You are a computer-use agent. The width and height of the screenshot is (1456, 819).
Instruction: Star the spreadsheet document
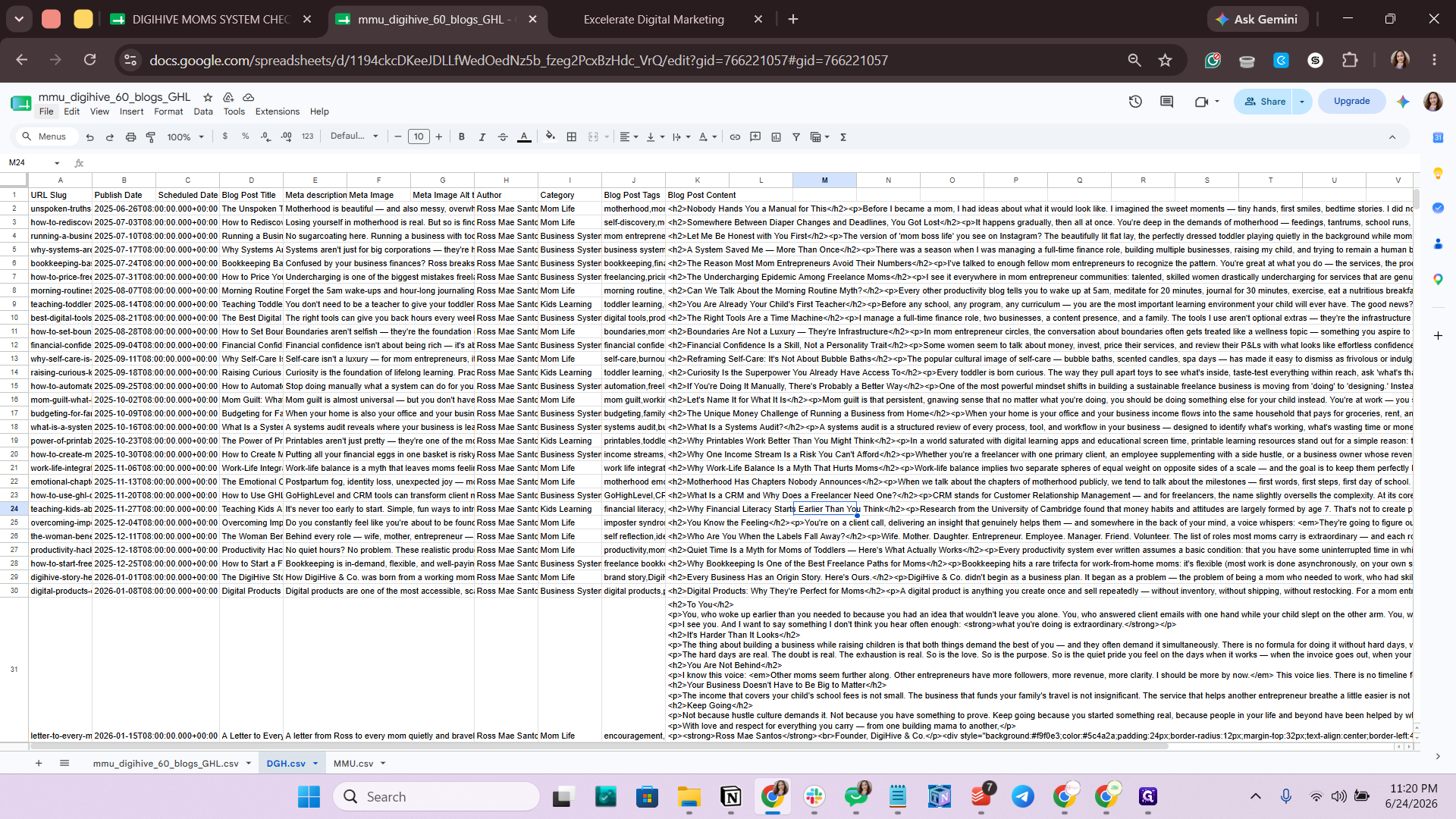(x=208, y=97)
